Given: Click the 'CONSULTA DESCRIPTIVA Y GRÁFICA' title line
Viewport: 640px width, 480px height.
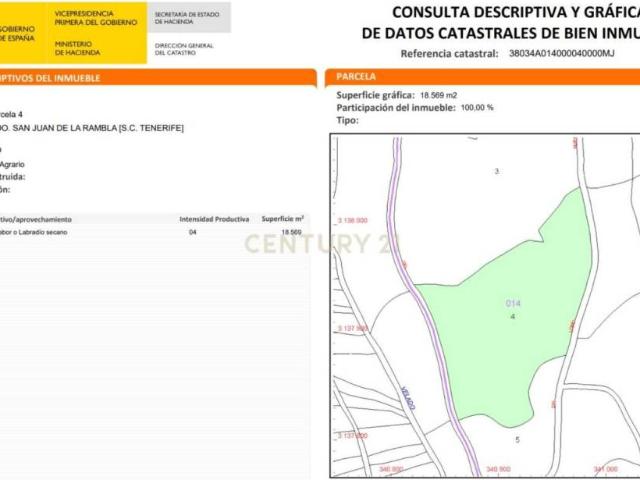Looking at the screenshot, I should click(x=516, y=12).
